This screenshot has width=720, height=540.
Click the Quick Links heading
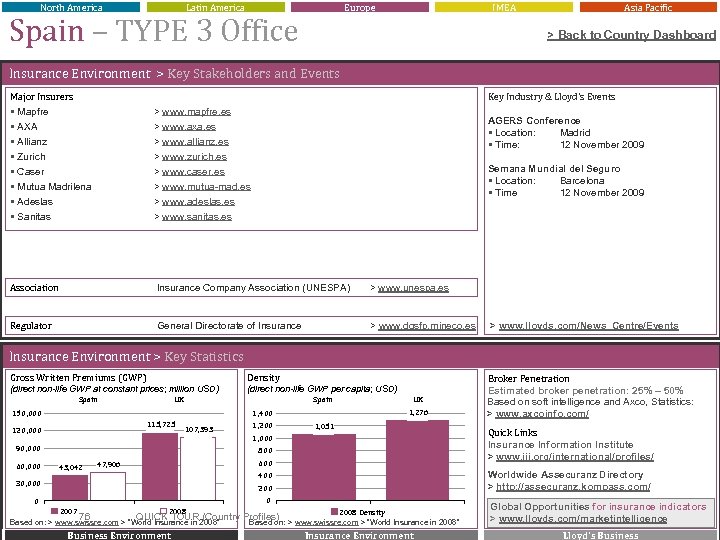[x=512, y=433]
